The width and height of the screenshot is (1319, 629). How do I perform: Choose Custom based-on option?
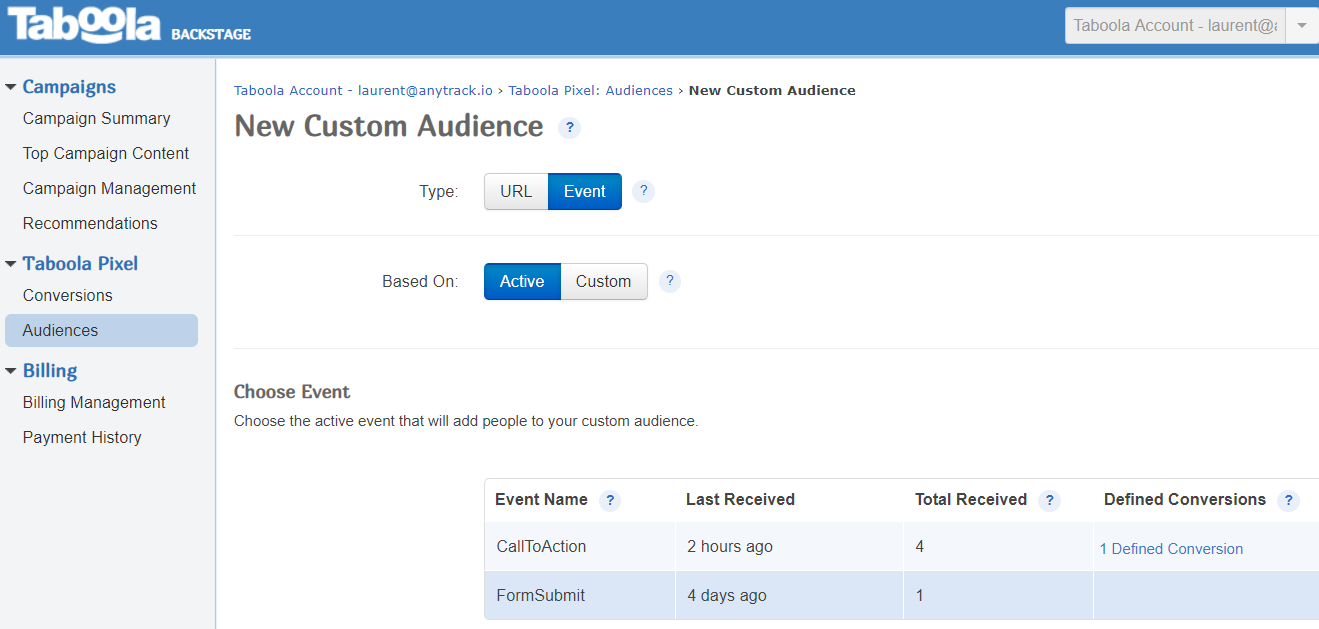point(604,281)
